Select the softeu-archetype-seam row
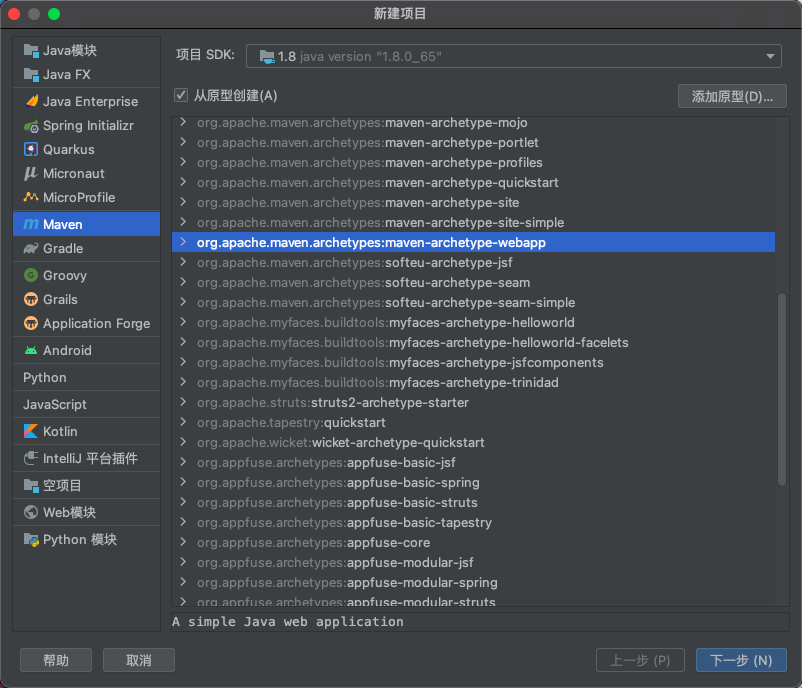 tap(473, 282)
